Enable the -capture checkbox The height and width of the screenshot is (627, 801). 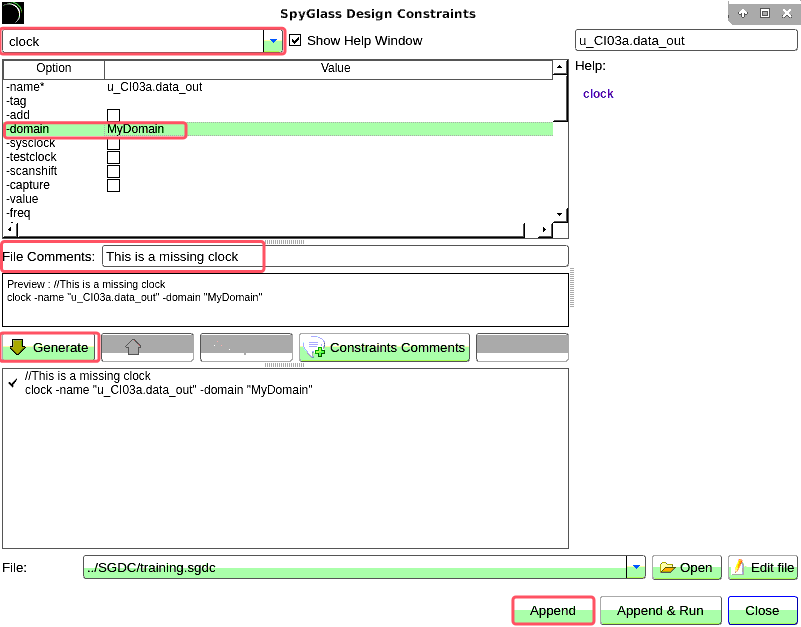point(113,185)
